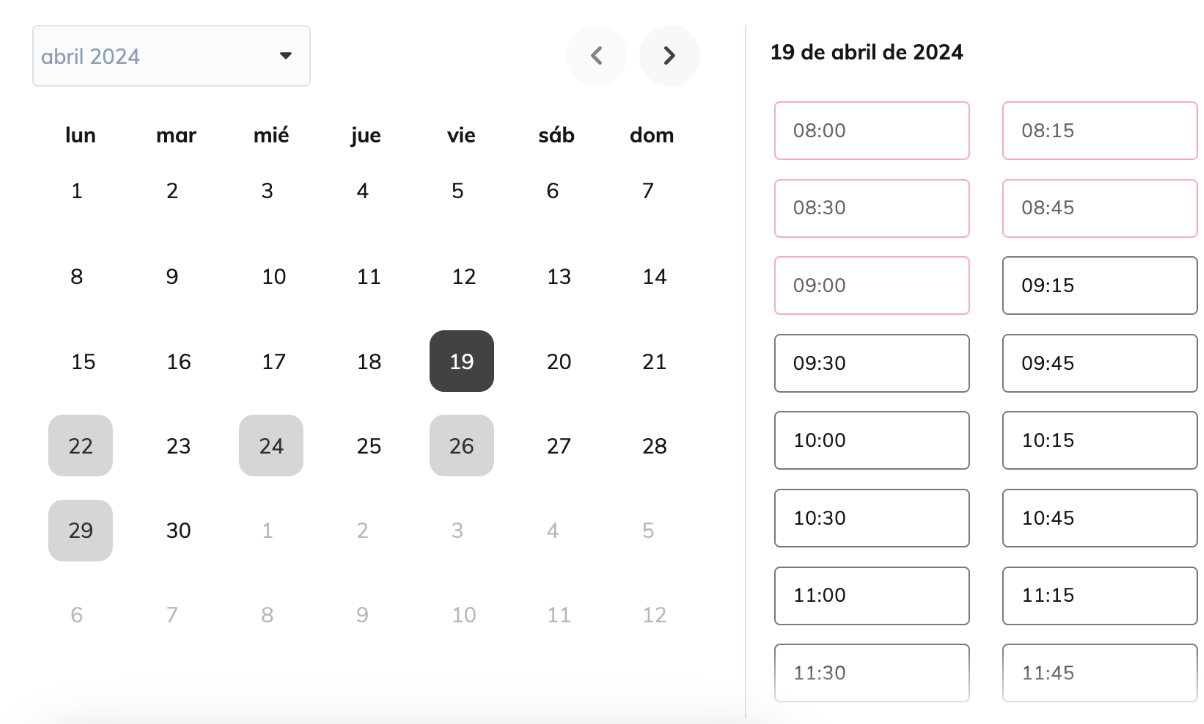This screenshot has width=1204, height=724.
Task: Choose April 24 as the date
Action: point(271,446)
